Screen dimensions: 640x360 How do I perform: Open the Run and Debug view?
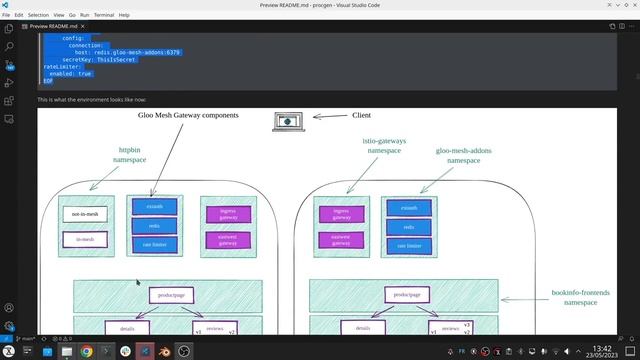pyautogui.click(x=9, y=83)
